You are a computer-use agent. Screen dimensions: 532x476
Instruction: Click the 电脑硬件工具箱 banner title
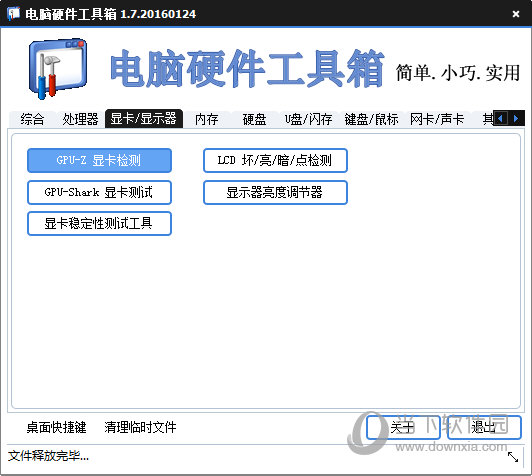[247, 69]
